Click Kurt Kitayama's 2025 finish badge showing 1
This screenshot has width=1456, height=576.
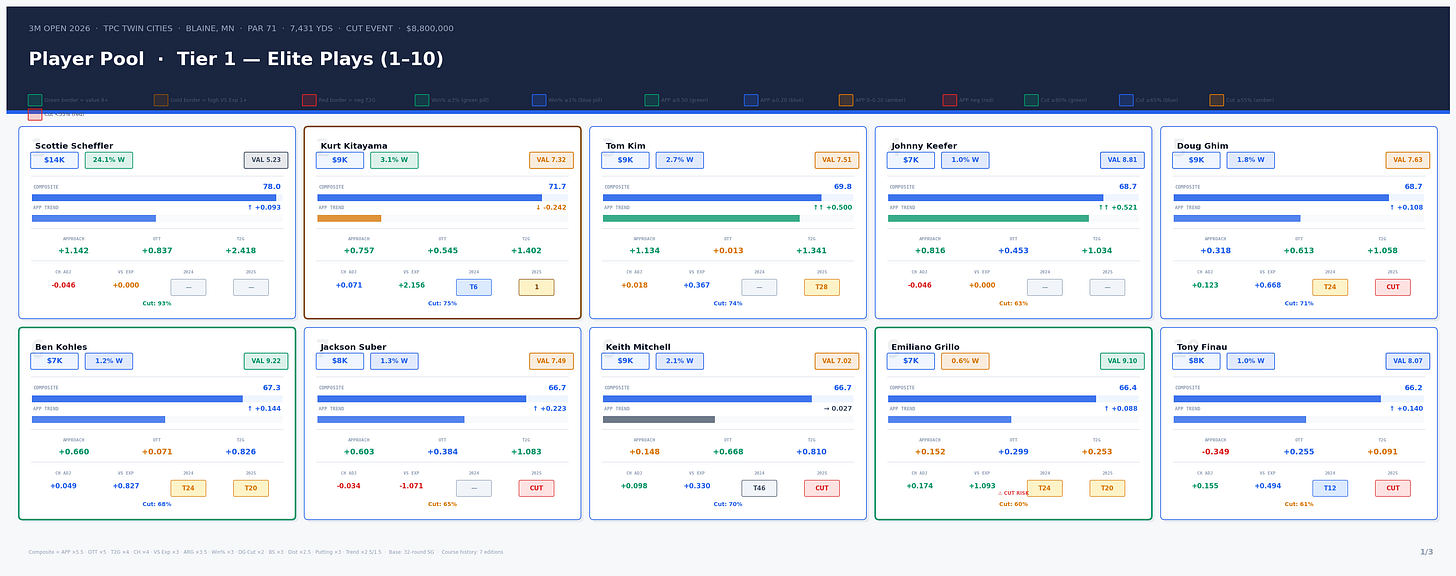536,287
